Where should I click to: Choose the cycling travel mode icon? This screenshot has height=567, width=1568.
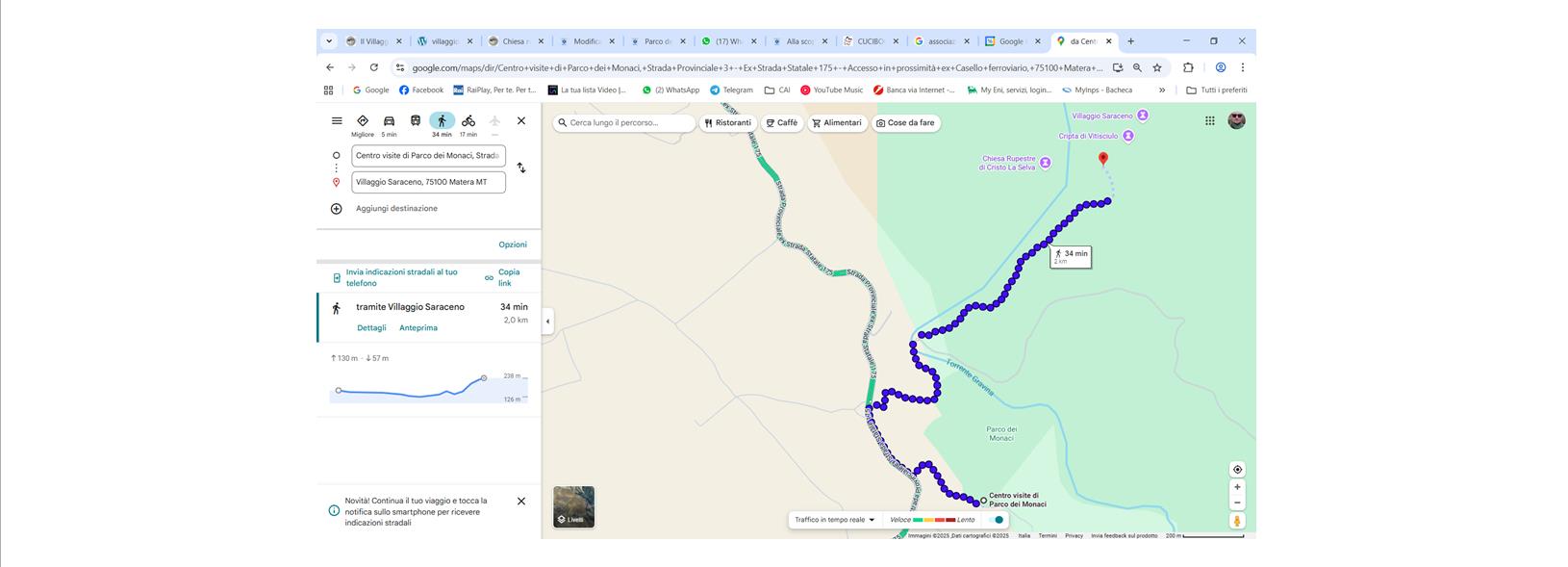[468, 121]
